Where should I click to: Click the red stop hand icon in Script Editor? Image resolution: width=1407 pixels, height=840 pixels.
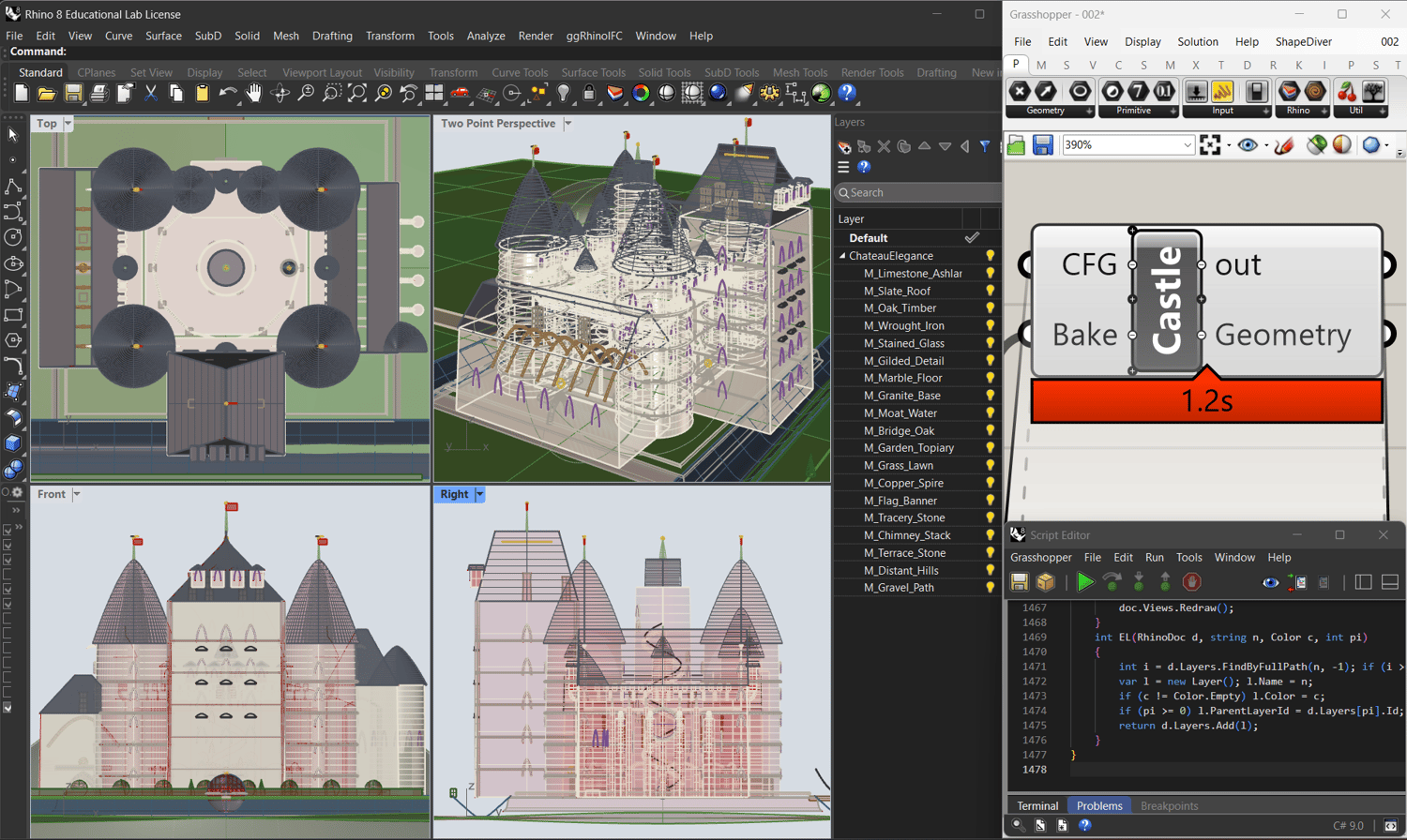(1191, 582)
